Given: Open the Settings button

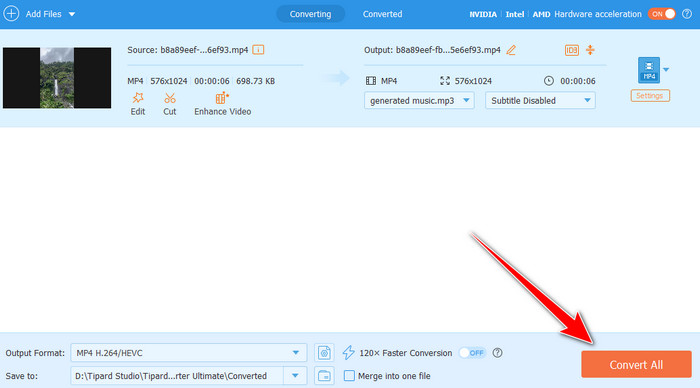Looking at the screenshot, I should tap(650, 96).
